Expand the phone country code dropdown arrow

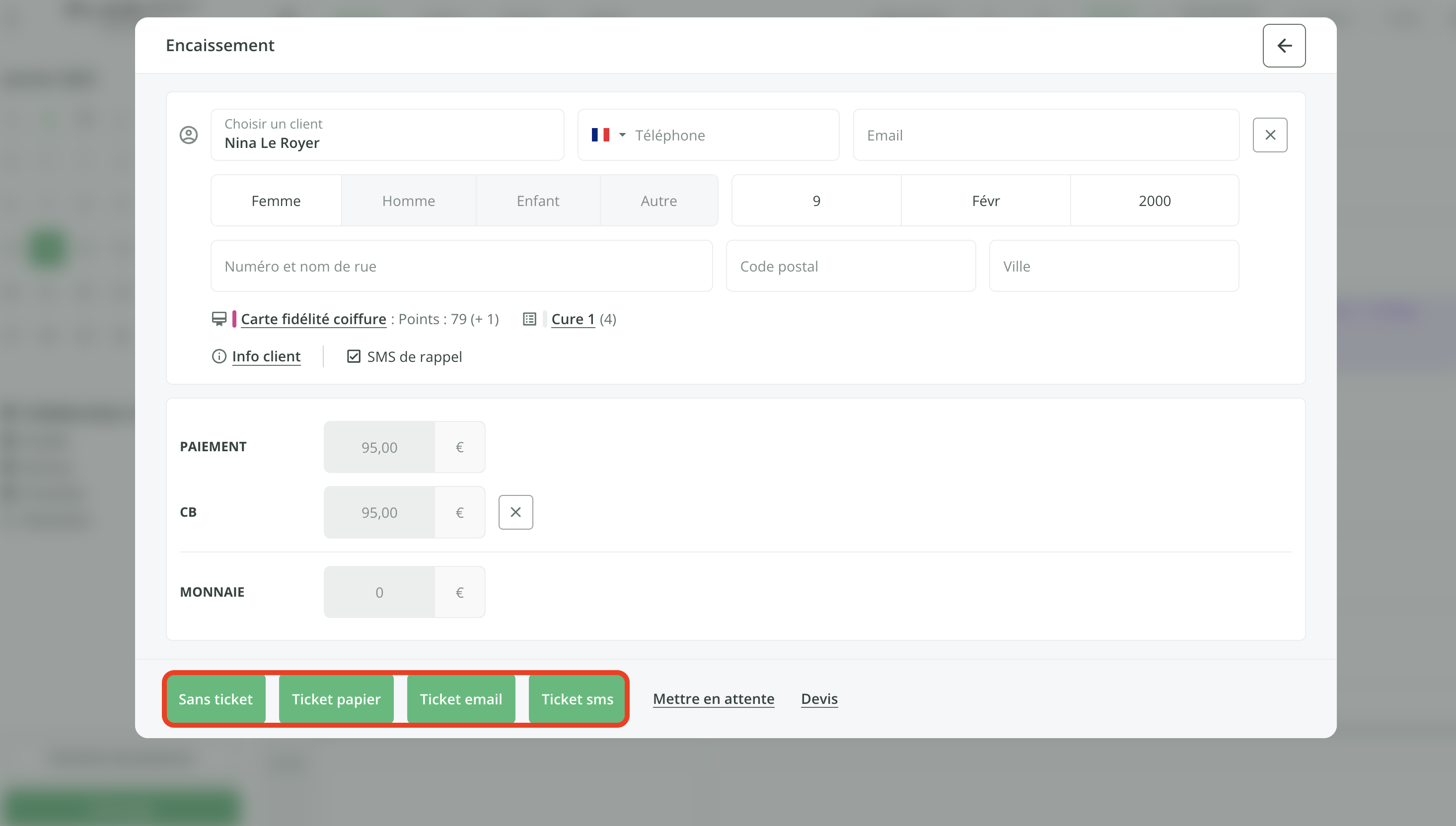622,135
